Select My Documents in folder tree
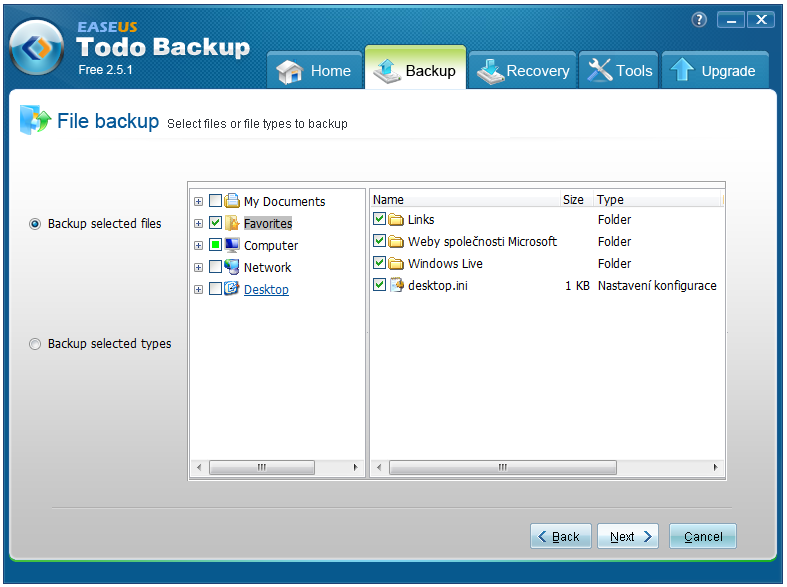The image size is (787, 587). coord(285,201)
